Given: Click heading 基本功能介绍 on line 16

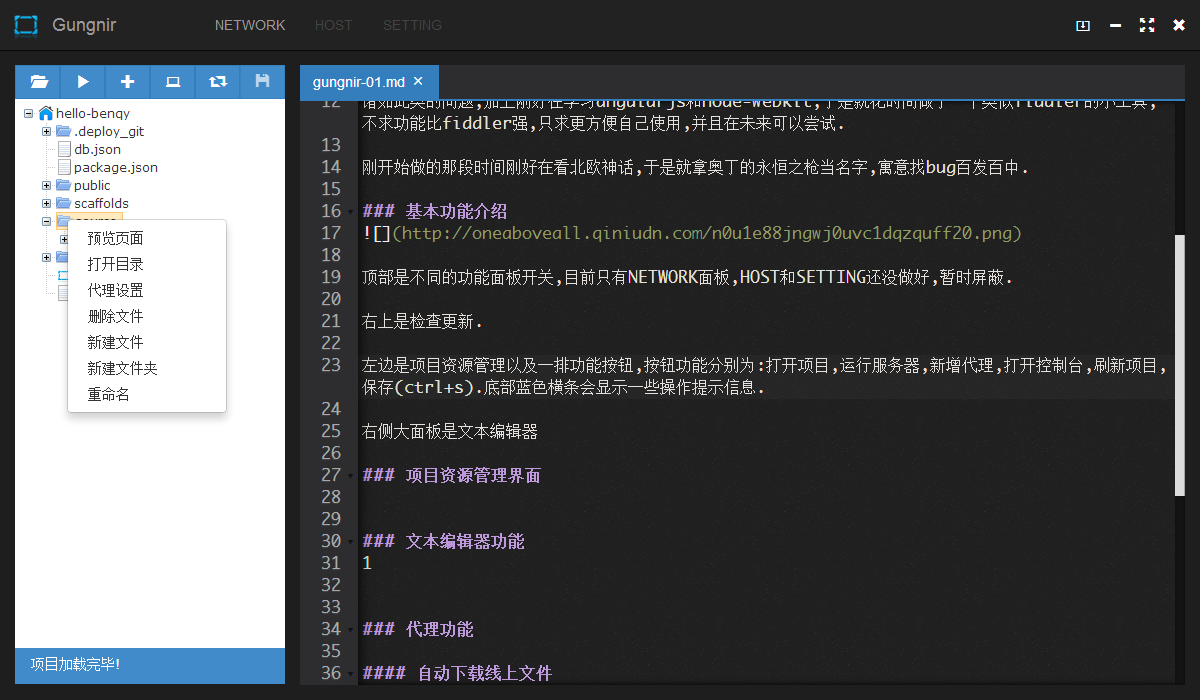Looking at the screenshot, I should click(x=456, y=211).
